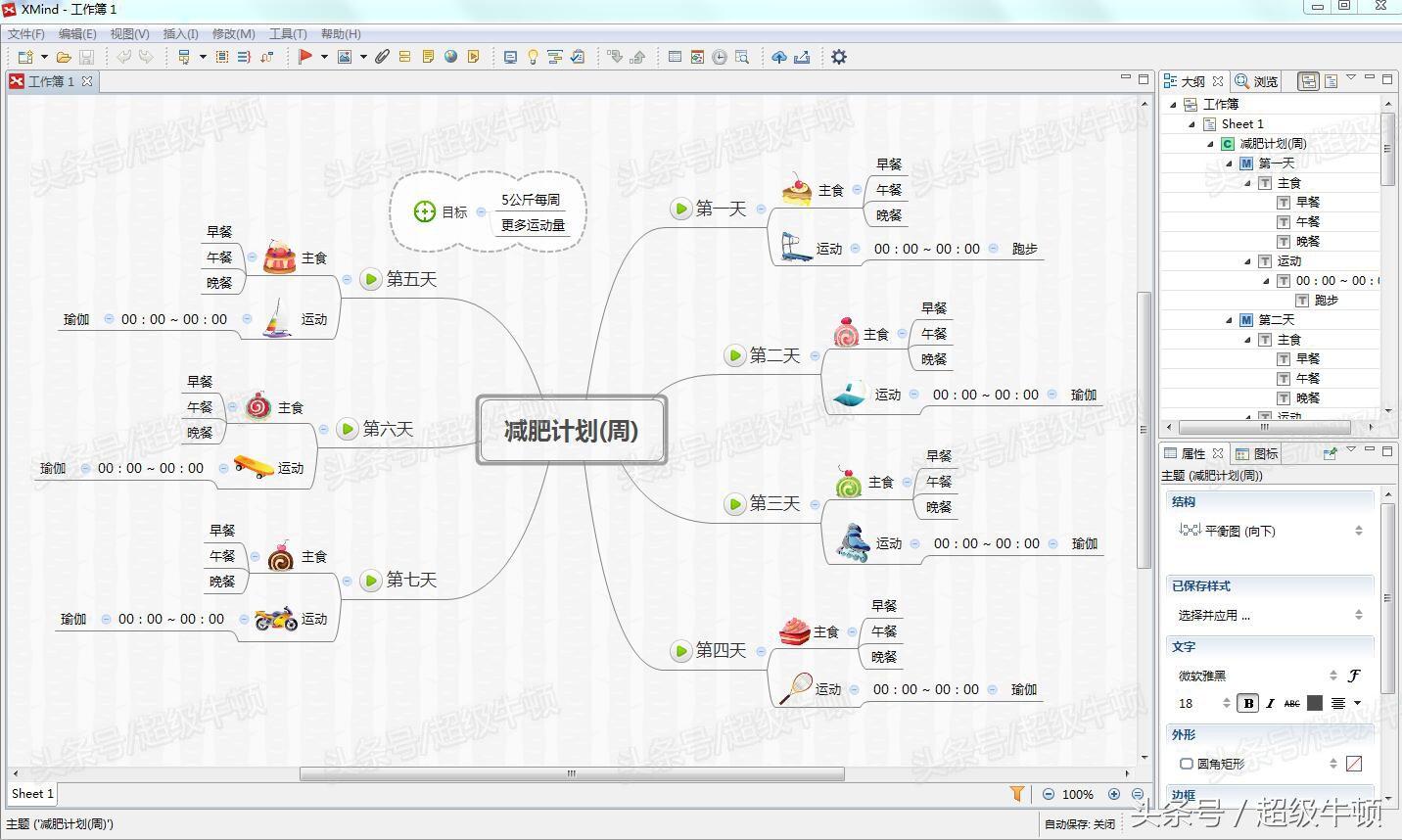Viewport: 1402px width, 840px height.
Task: Select the 5公斤每周 subtopic
Action: point(531,199)
